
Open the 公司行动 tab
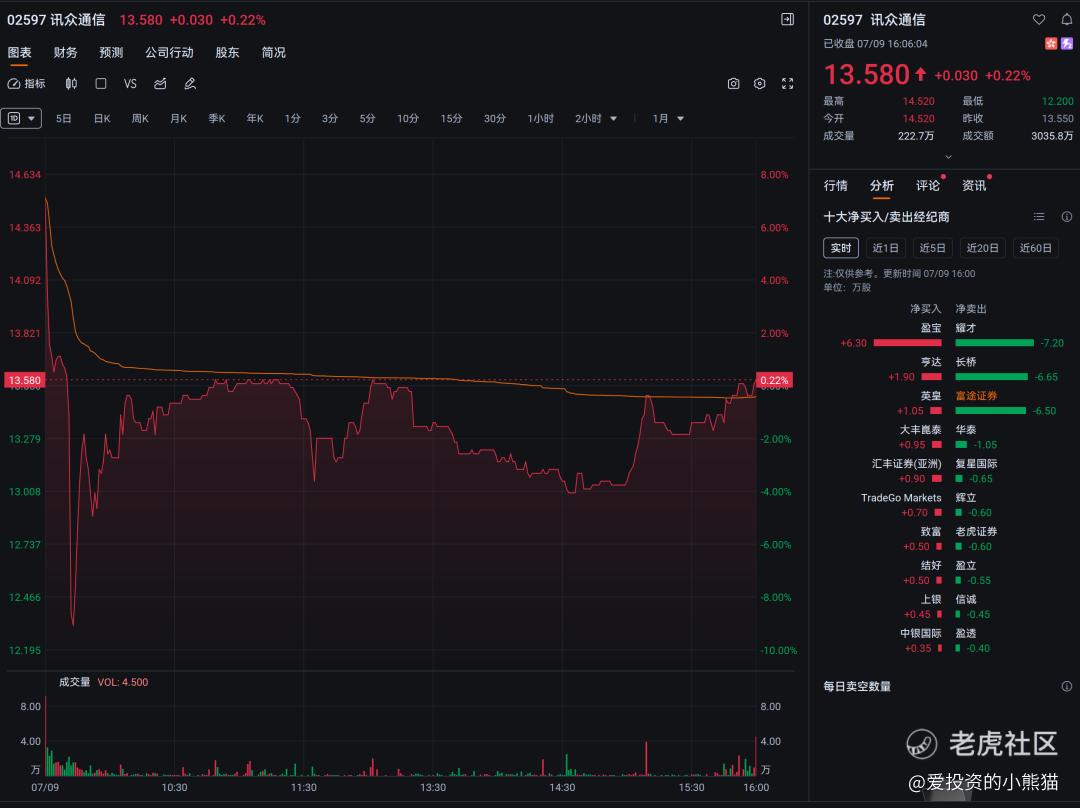tap(169, 52)
